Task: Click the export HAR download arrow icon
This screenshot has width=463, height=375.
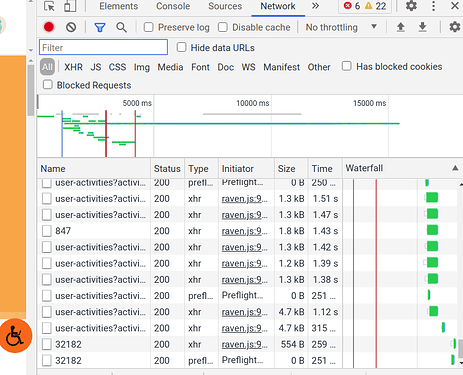Action: (x=422, y=27)
